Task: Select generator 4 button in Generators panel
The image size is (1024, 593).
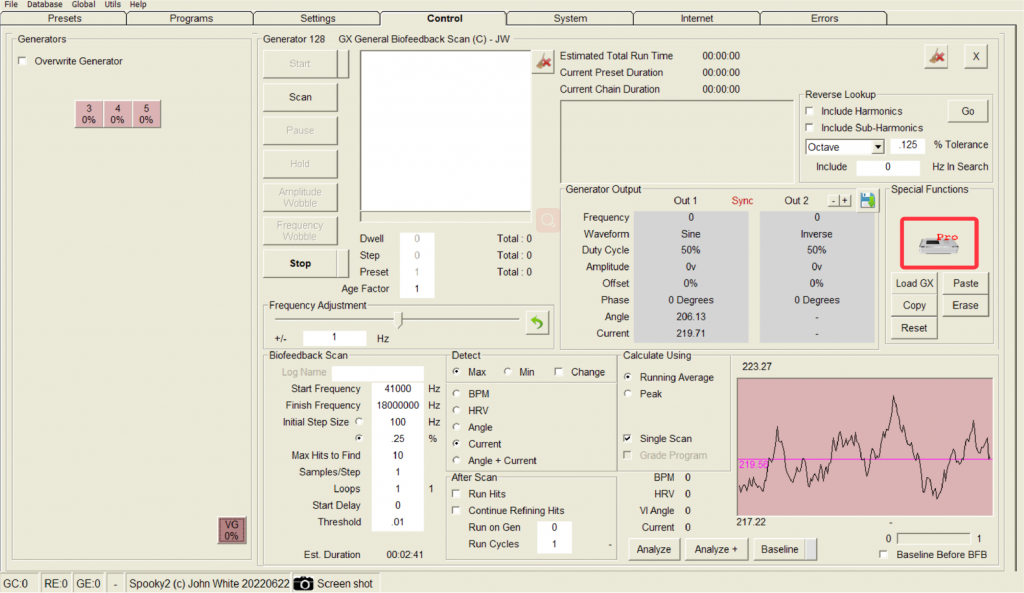Action: coord(117,114)
